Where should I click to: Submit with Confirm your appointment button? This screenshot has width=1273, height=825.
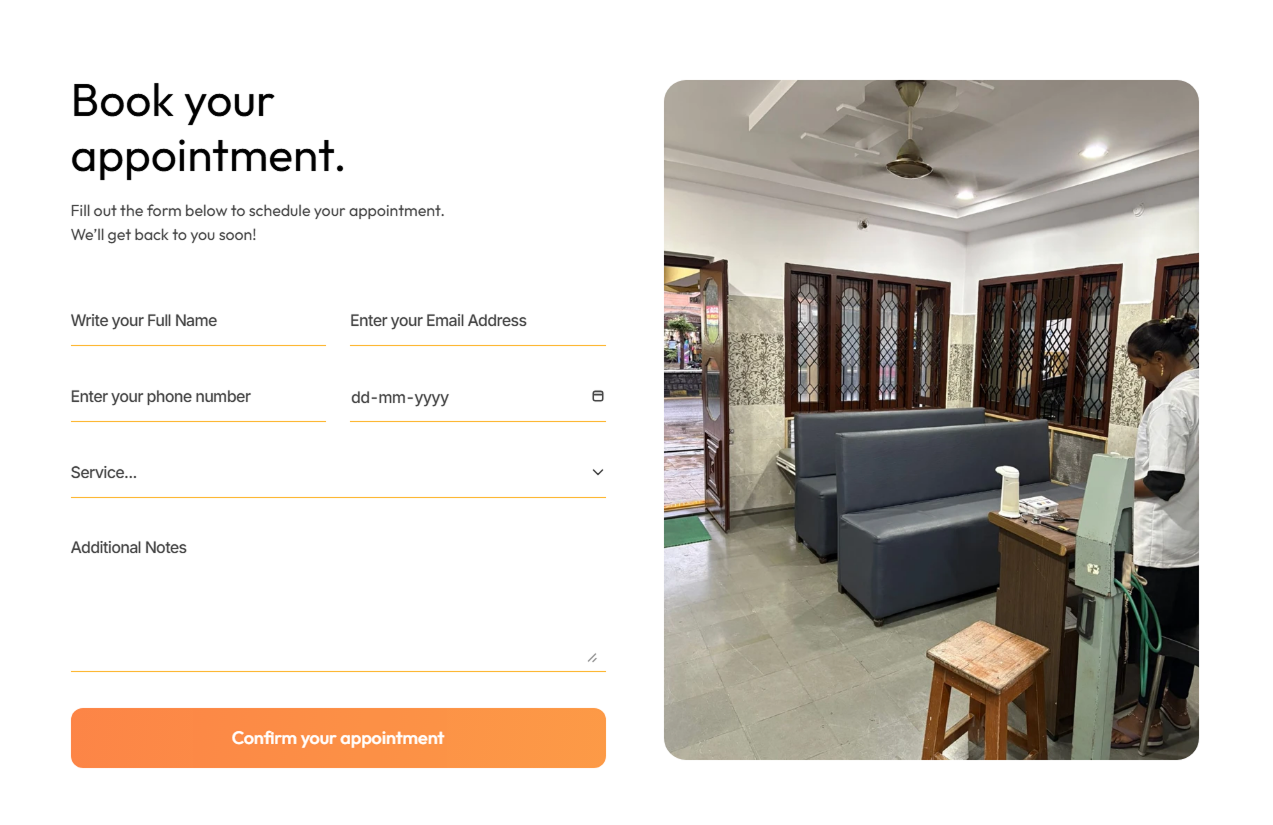pyautogui.click(x=338, y=738)
